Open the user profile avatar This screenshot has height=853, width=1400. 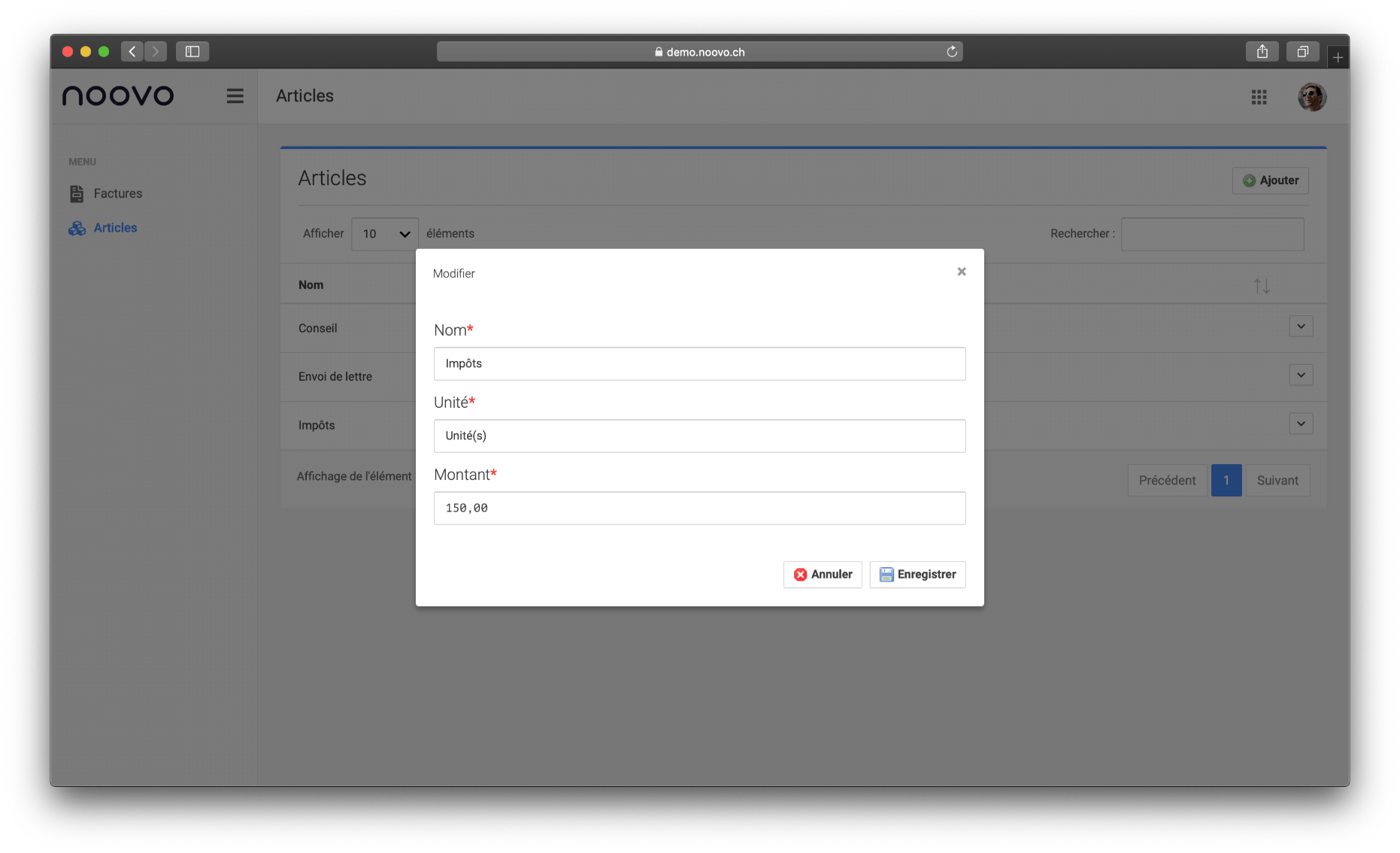tap(1311, 97)
